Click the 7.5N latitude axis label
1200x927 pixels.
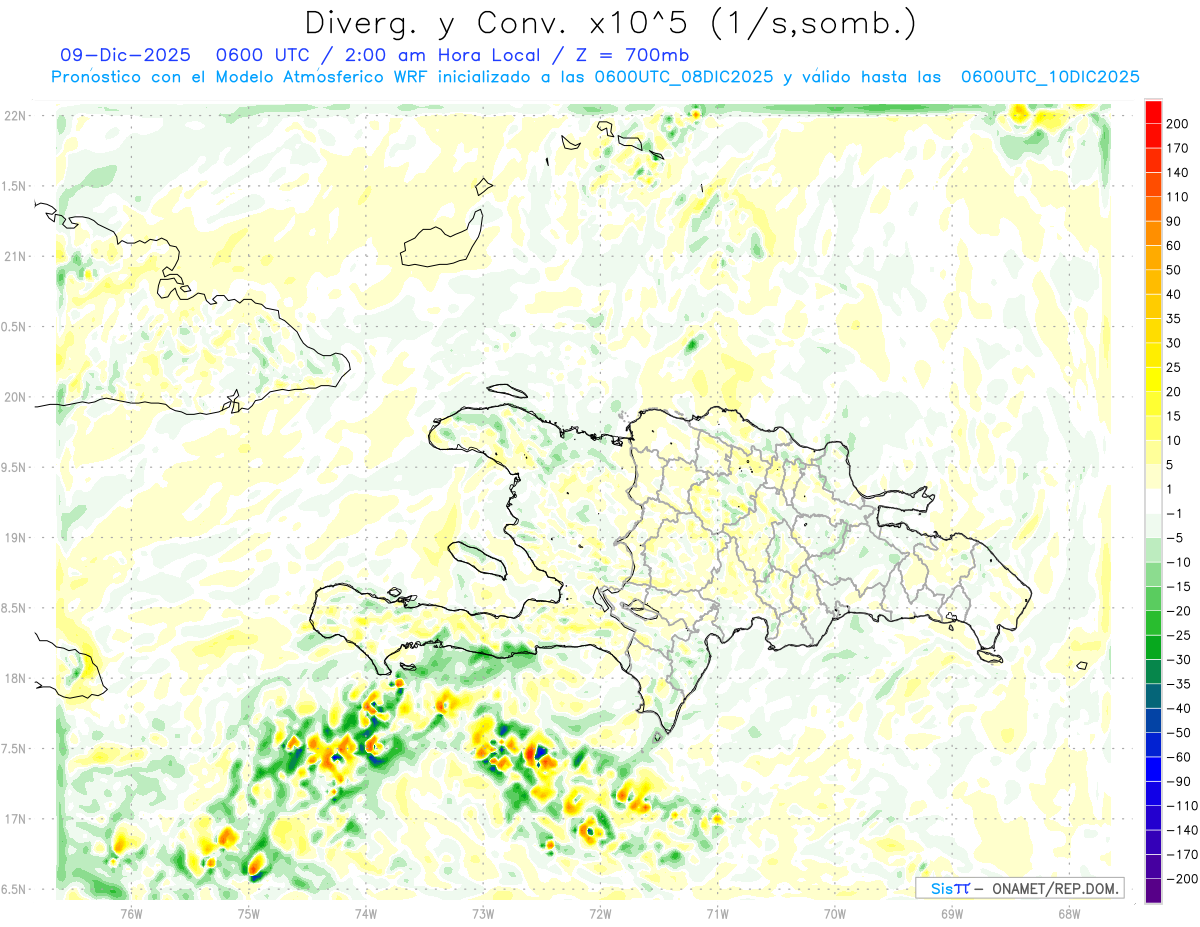pos(13,749)
